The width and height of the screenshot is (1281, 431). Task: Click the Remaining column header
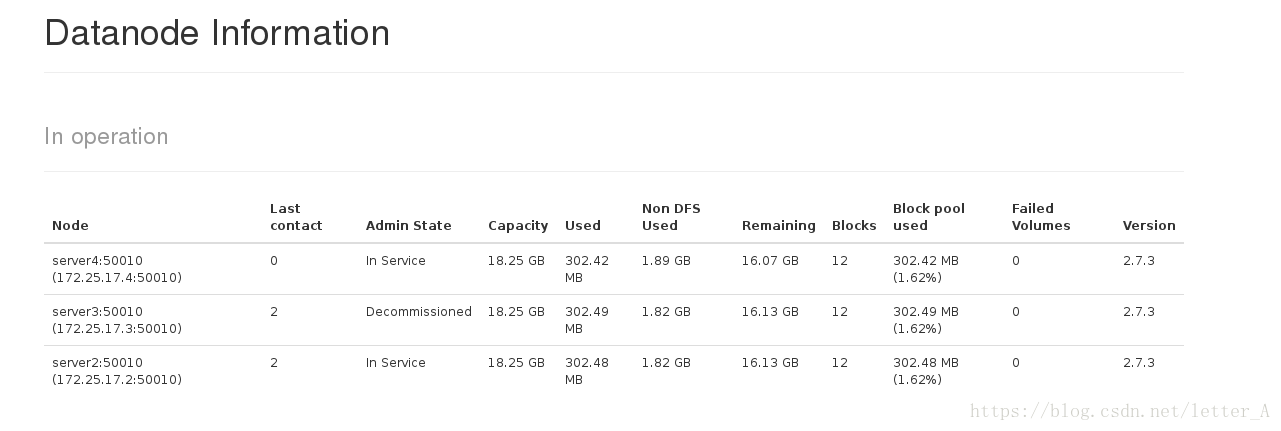778,226
